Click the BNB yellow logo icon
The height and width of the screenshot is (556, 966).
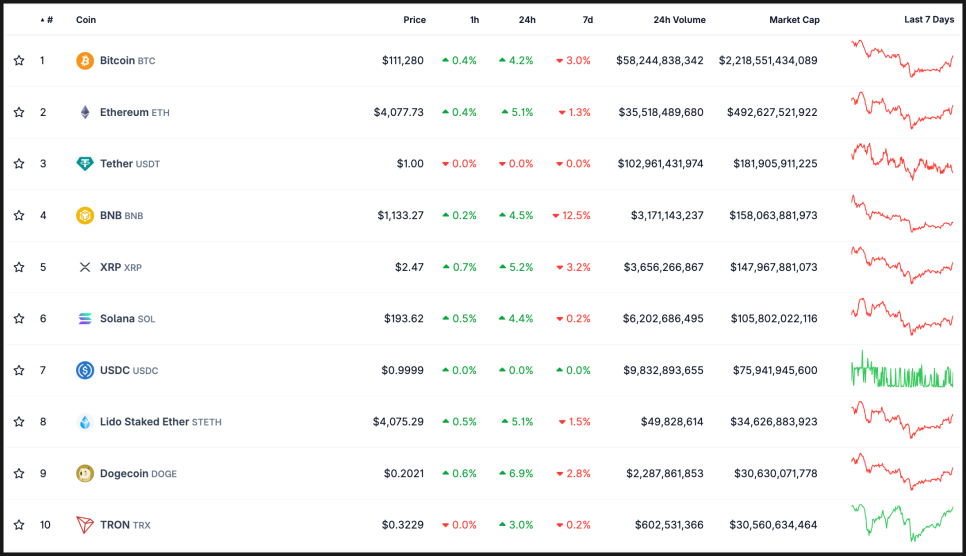pos(85,215)
